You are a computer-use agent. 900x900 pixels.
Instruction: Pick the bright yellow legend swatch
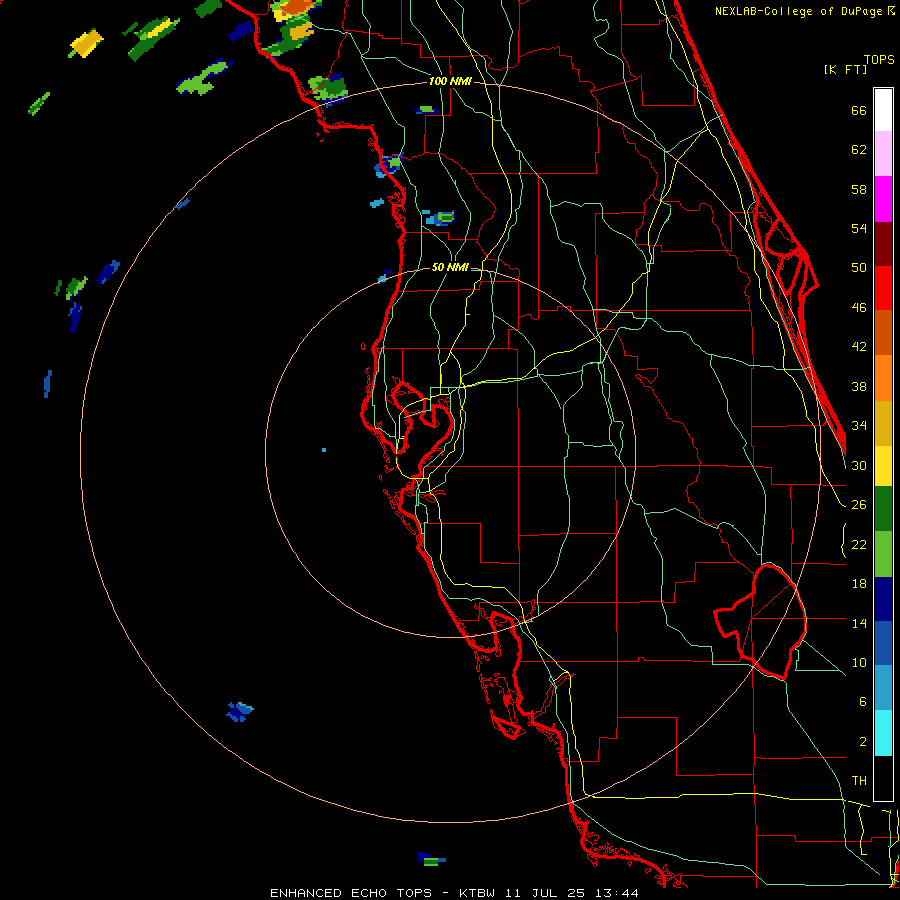coord(883,466)
